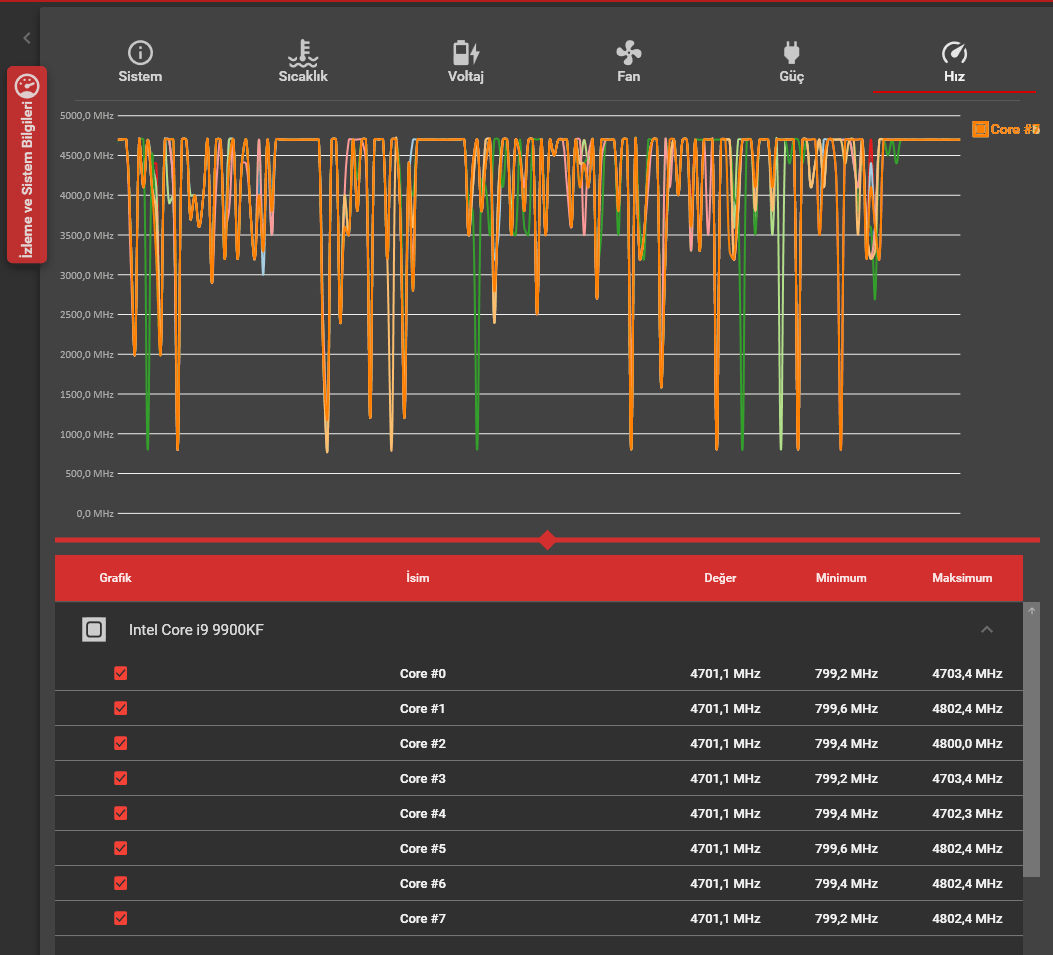
Task: Click the CPU chip icon beside Intel Core
Action: point(94,629)
